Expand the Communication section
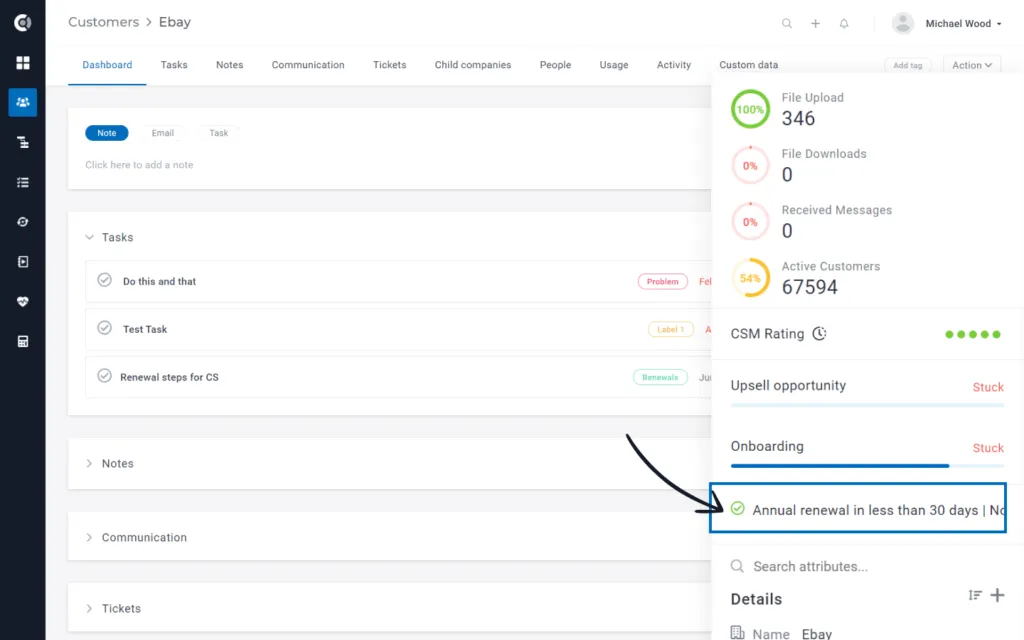The image size is (1024, 640). tap(89, 537)
